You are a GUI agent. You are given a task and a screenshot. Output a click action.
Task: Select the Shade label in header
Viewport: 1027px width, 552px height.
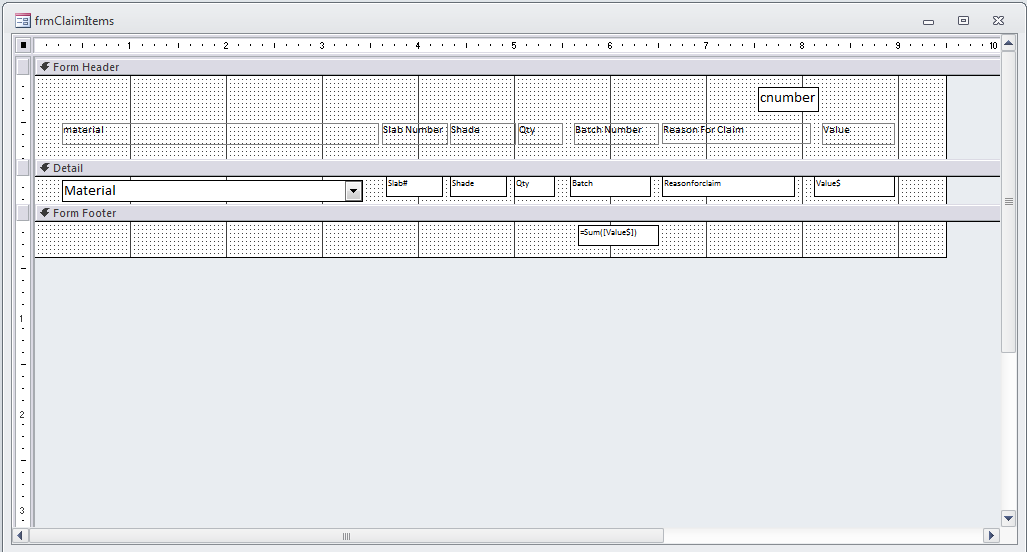click(482, 134)
